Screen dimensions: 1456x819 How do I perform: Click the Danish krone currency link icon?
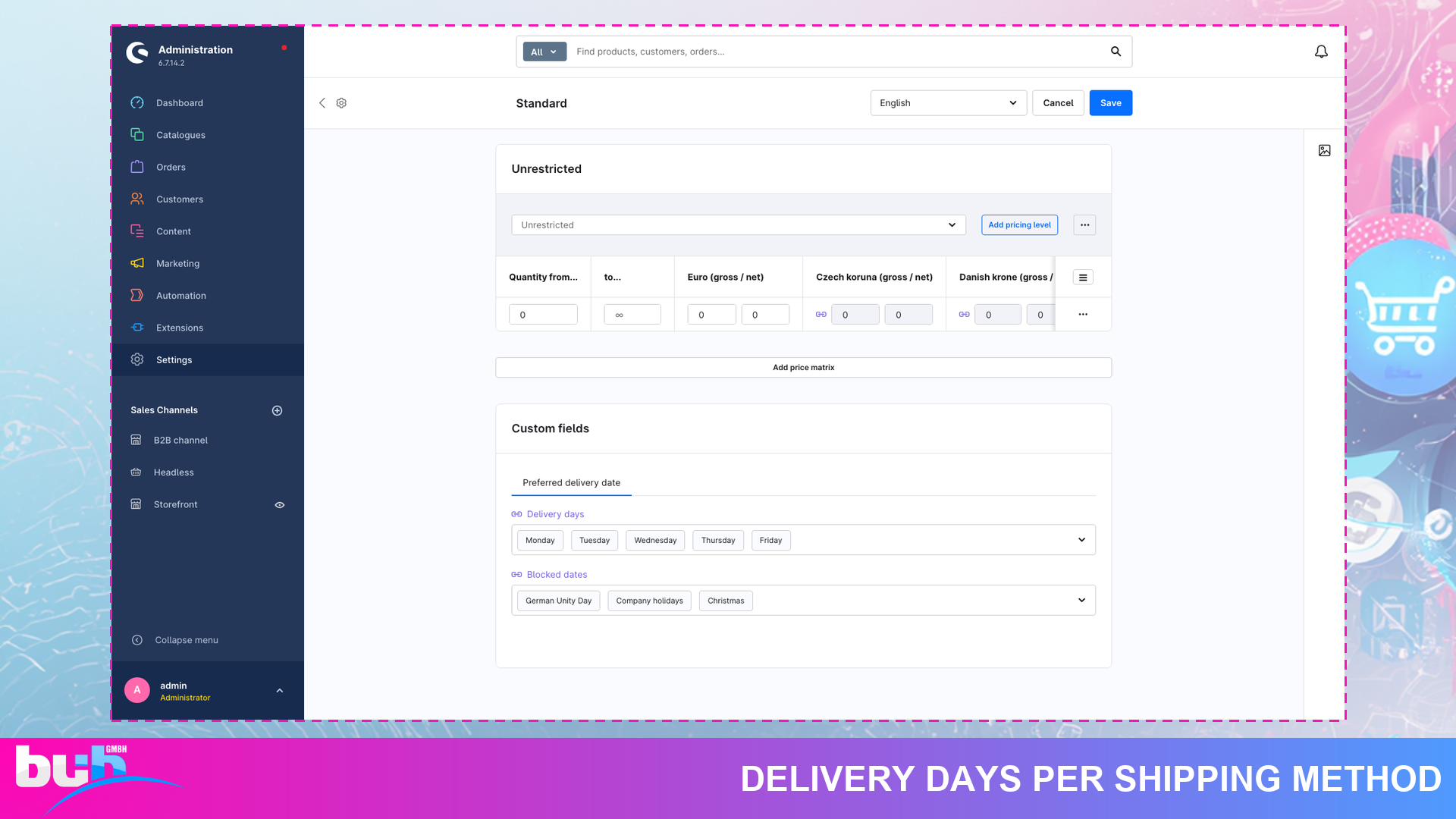[x=965, y=315]
